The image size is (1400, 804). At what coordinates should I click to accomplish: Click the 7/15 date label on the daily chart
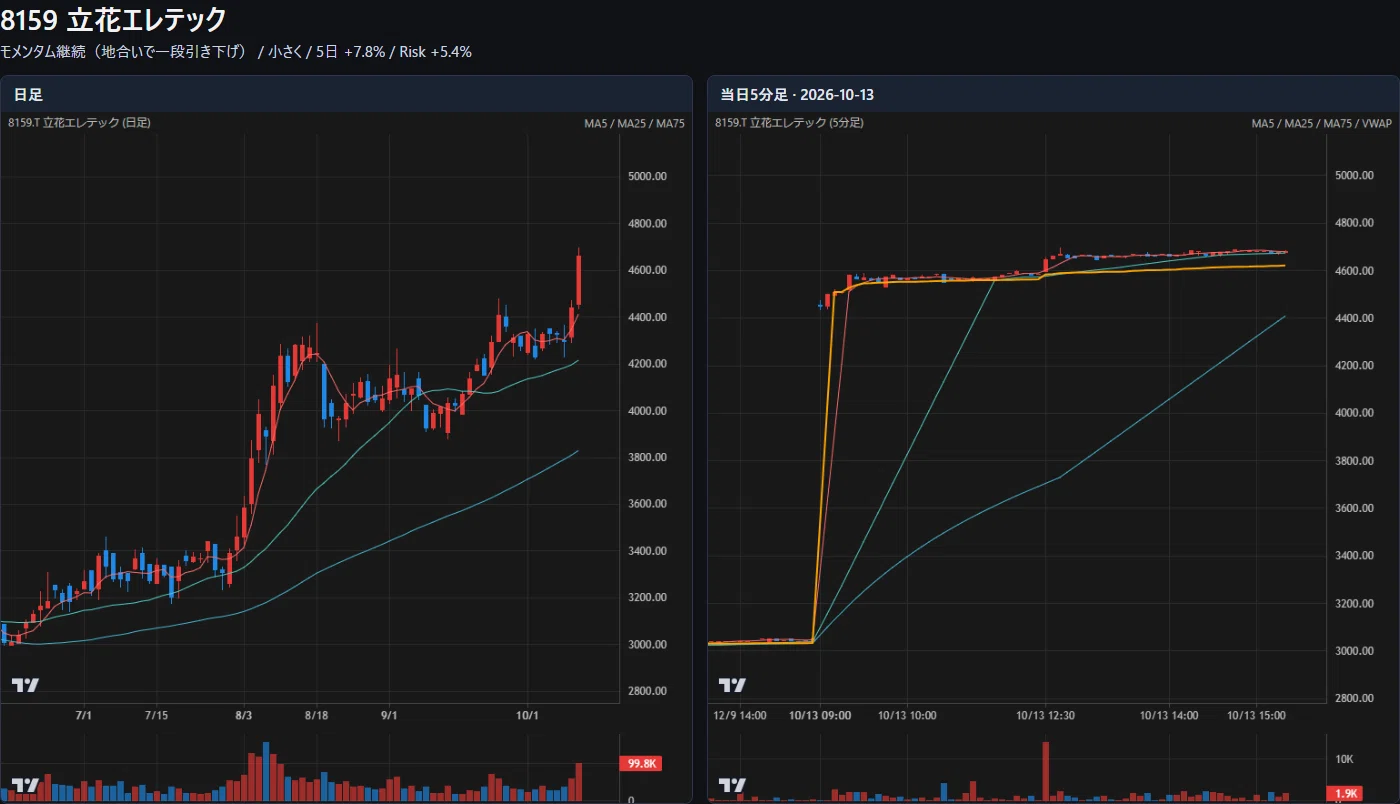pyautogui.click(x=158, y=716)
